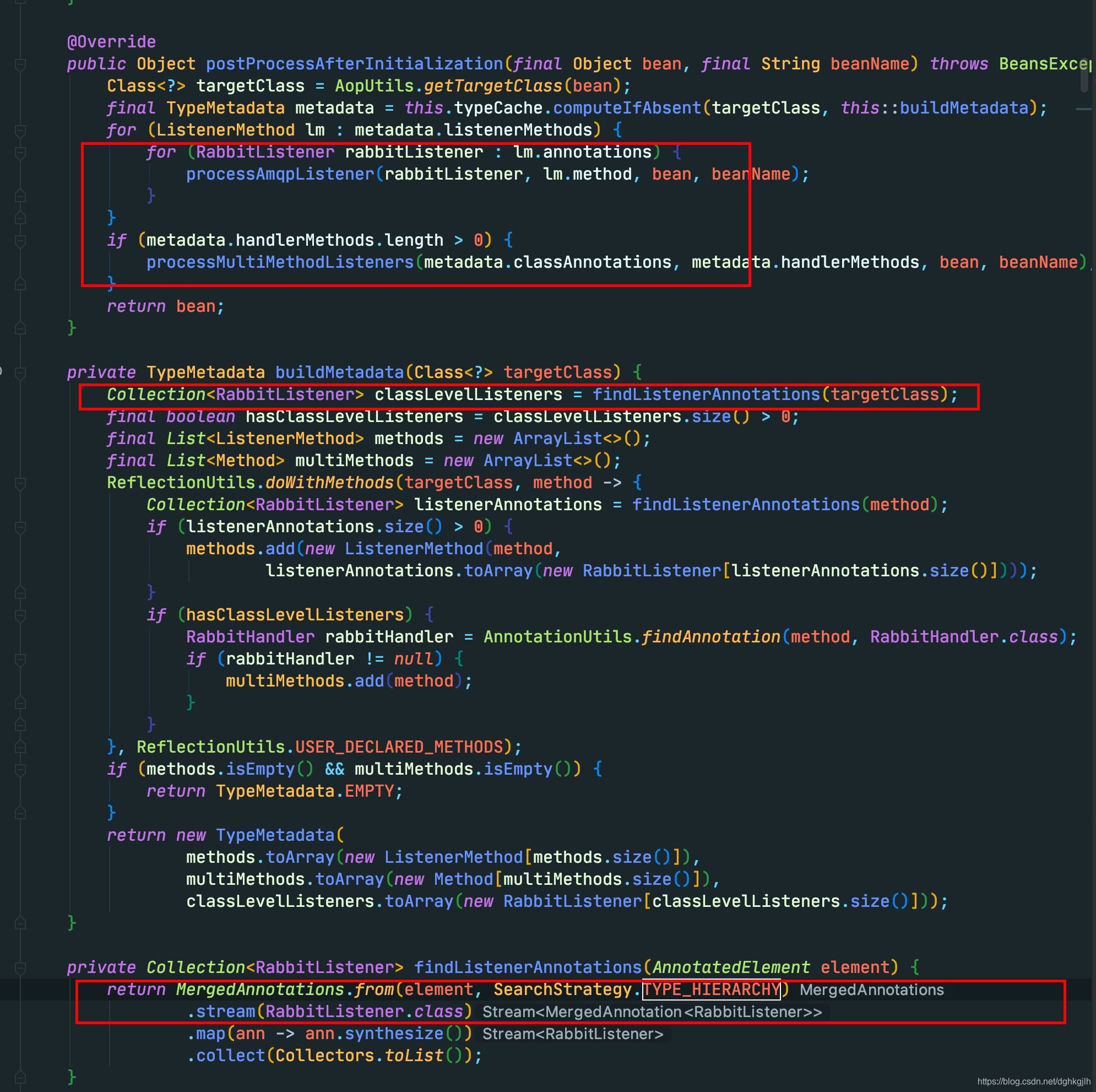Image resolution: width=1096 pixels, height=1092 pixels.
Task: Click the findAnnotation method call
Action: tap(711, 637)
